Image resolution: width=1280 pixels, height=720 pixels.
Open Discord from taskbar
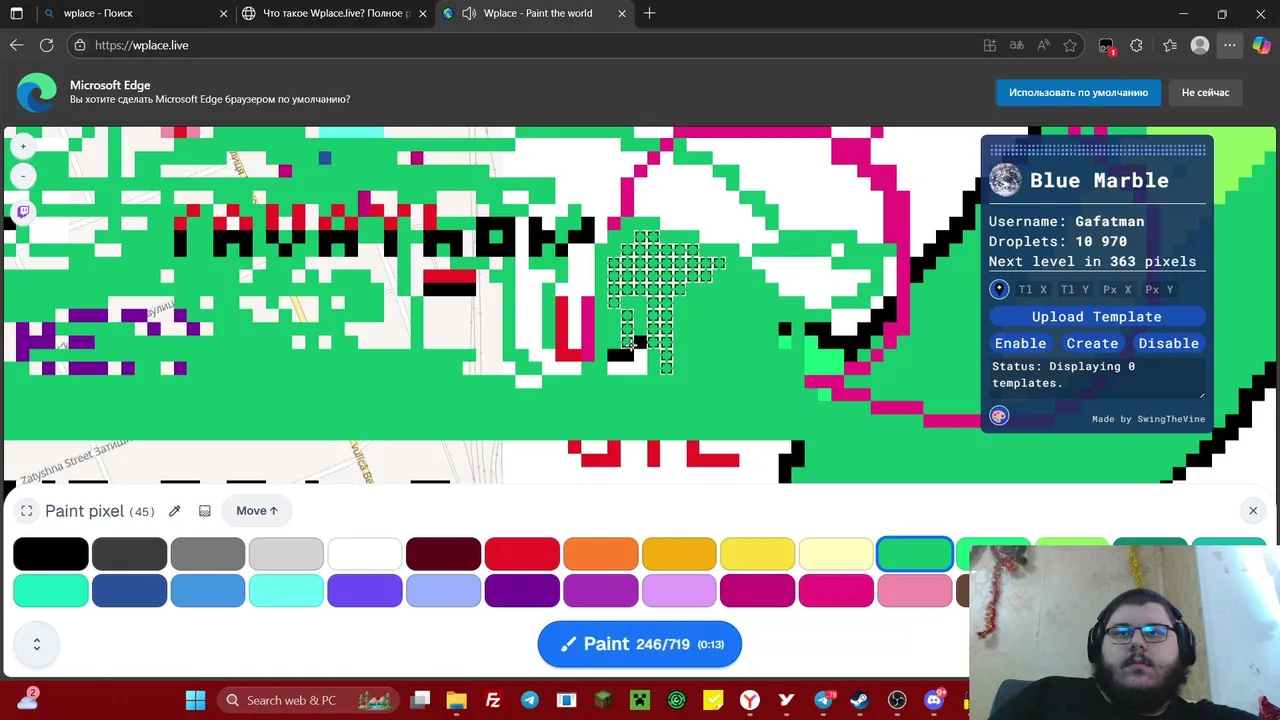coord(934,700)
